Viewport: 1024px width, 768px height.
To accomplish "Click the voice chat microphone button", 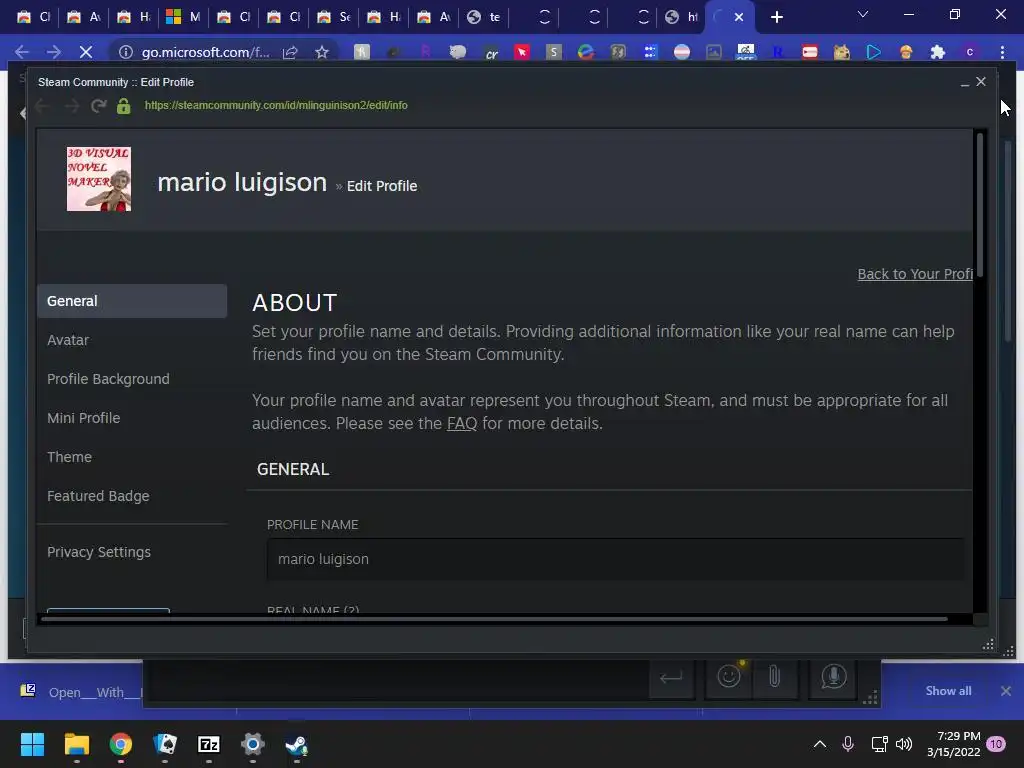I will 833,677.
